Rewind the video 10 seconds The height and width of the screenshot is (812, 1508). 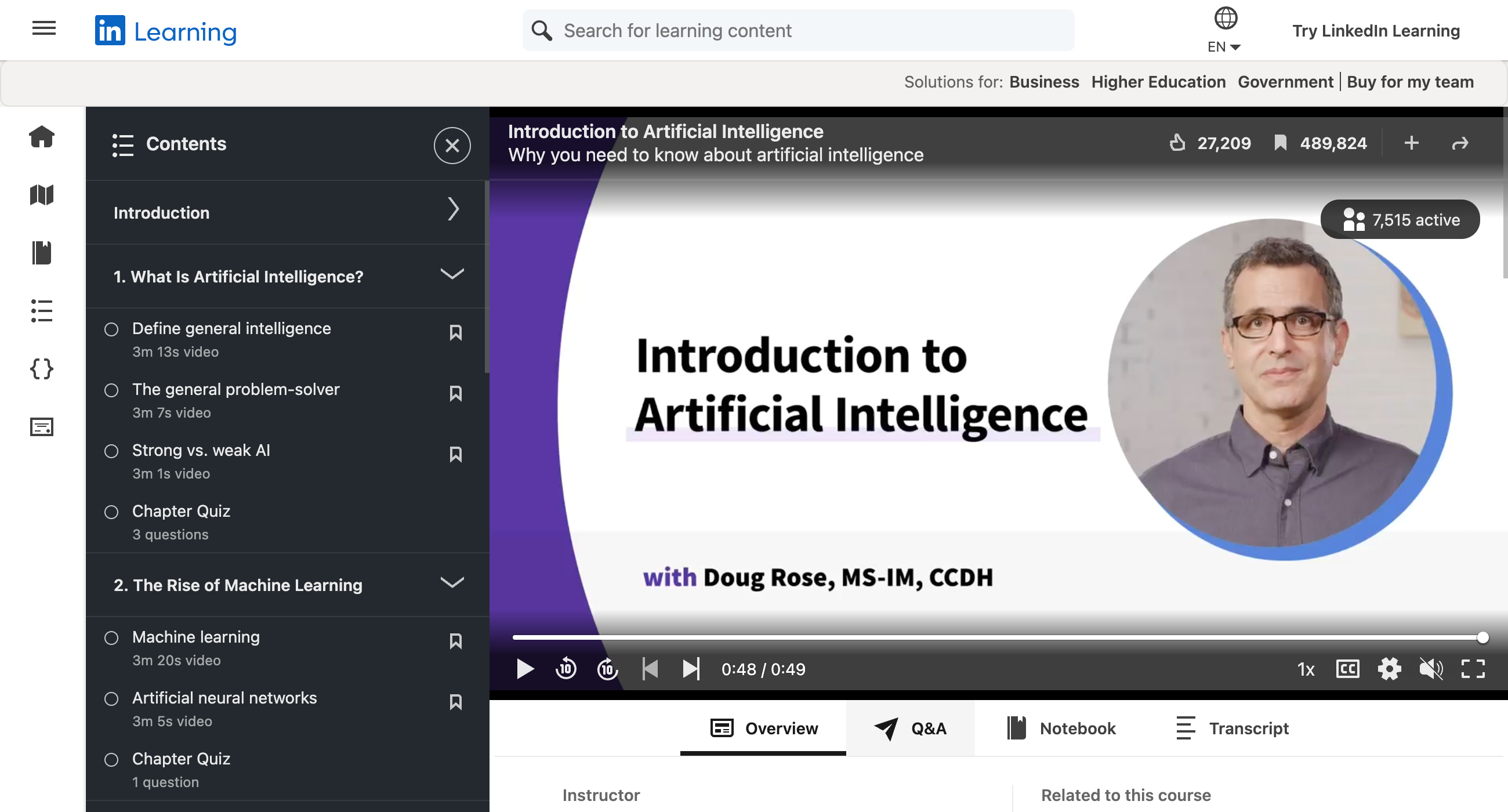point(565,669)
